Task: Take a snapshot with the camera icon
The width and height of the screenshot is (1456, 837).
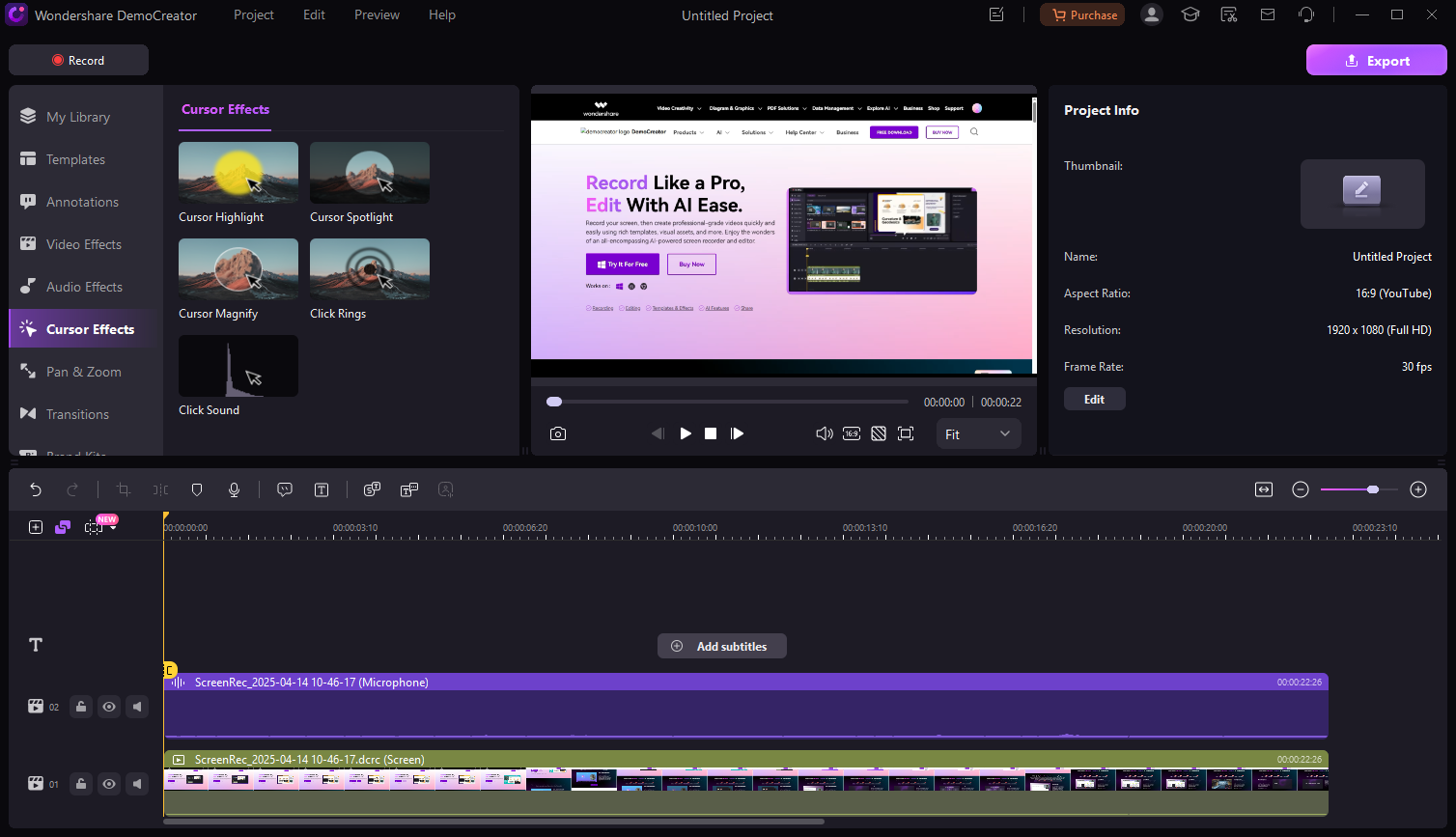Action: click(x=558, y=433)
